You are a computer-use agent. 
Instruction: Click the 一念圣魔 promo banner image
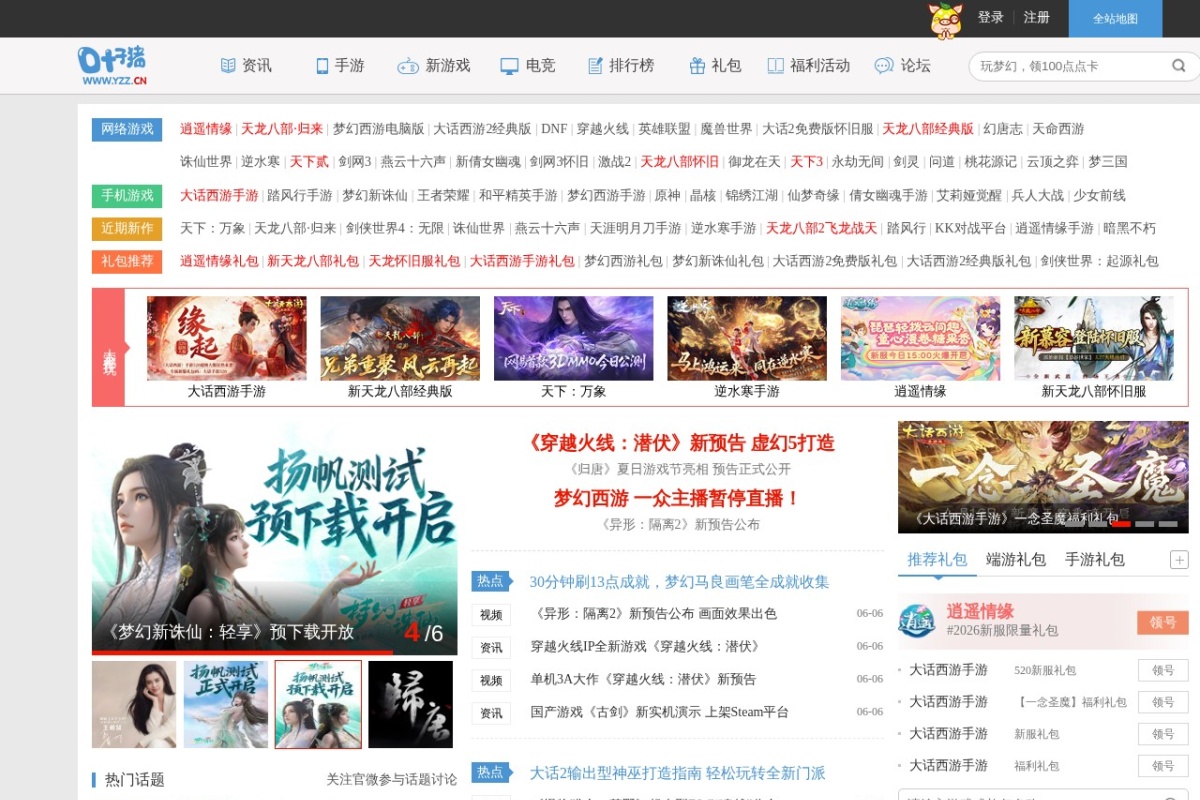[1043, 477]
